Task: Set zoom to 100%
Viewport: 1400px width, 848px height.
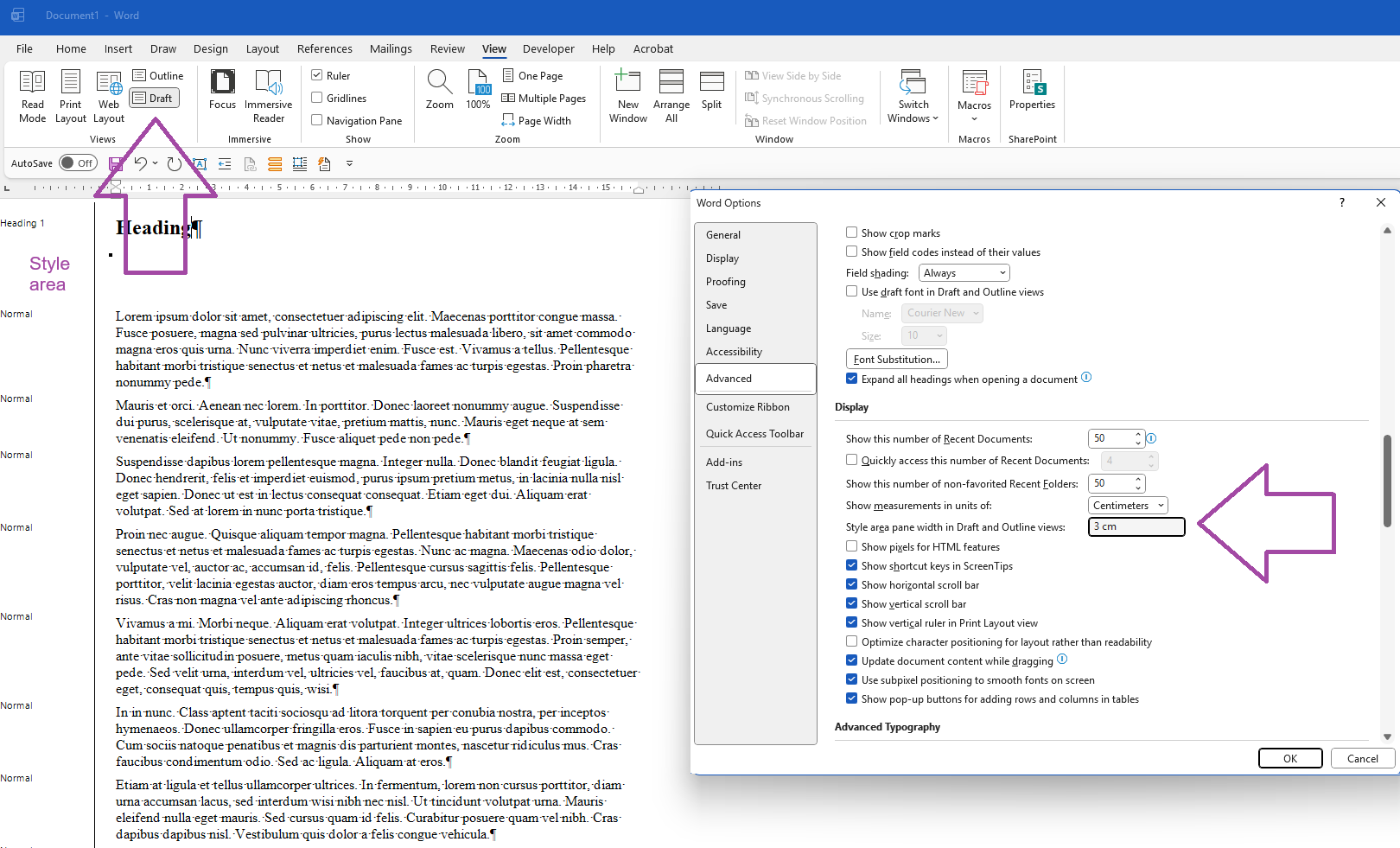Action: (478, 90)
